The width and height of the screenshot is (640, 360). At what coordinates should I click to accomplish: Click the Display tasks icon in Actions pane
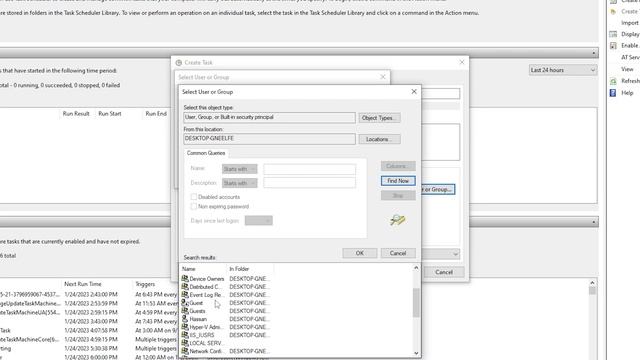(x=613, y=34)
